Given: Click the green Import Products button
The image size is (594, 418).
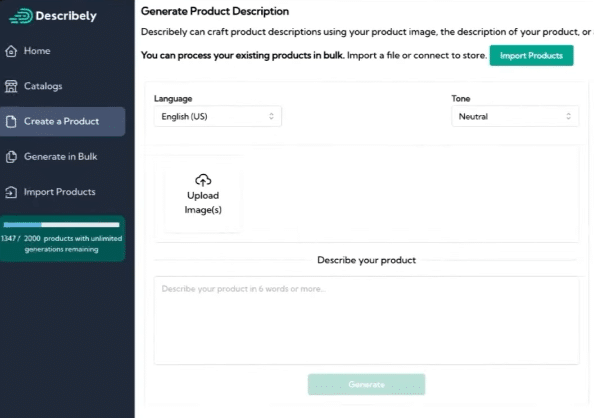Looking at the screenshot, I should click(531, 56).
